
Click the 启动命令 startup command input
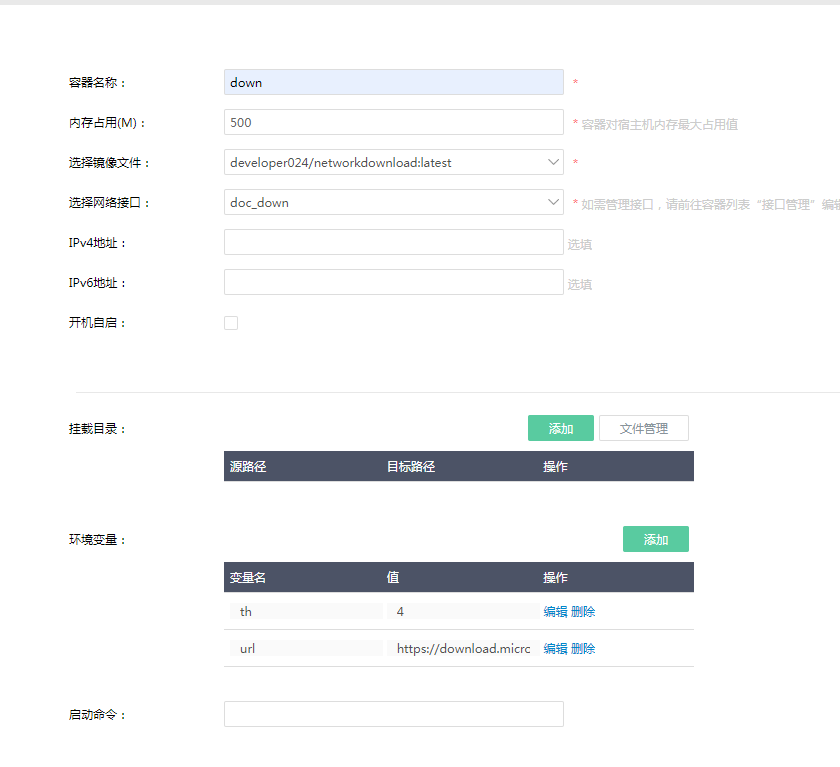[393, 714]
